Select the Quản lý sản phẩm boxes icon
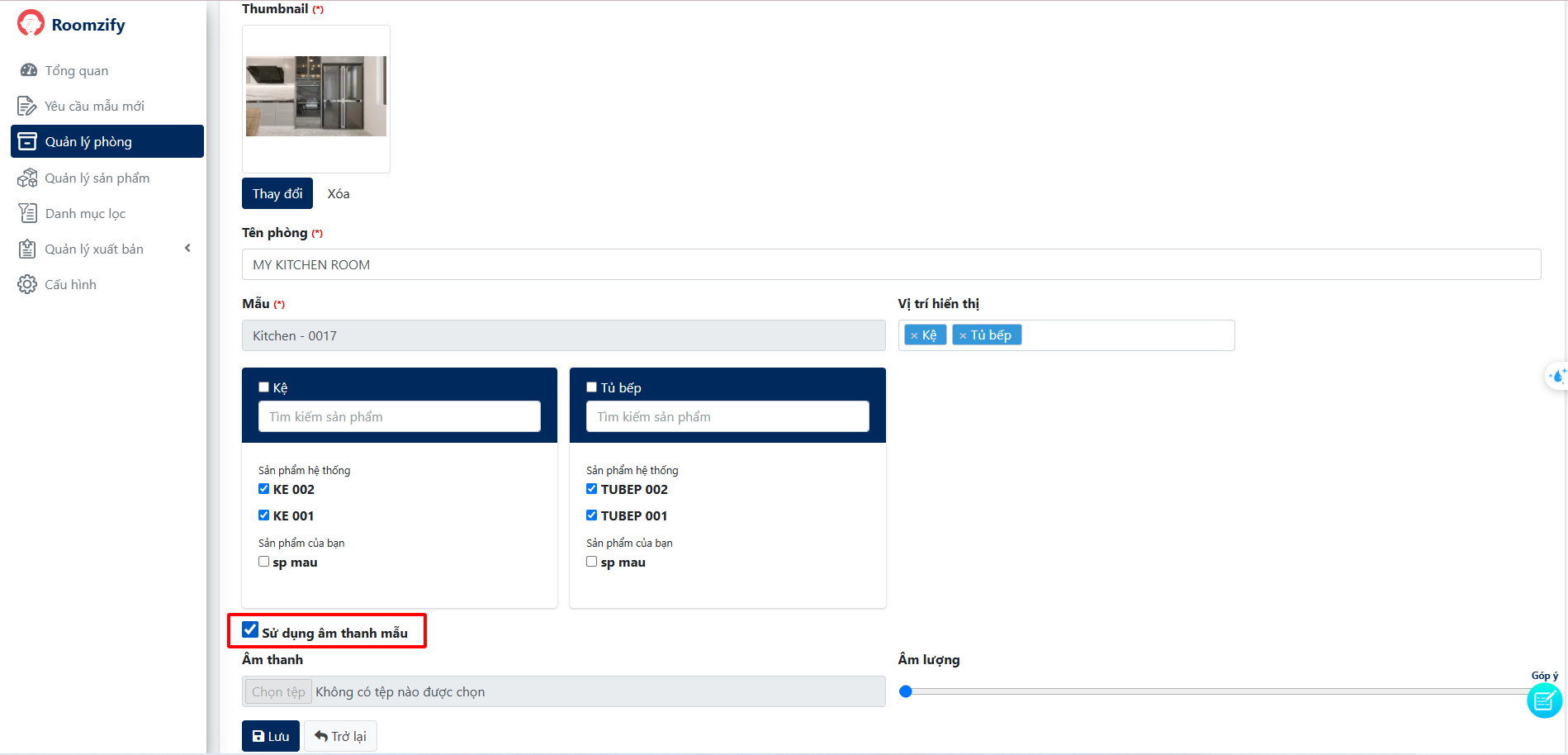The image size is (1568, 755). coord(27,178)
